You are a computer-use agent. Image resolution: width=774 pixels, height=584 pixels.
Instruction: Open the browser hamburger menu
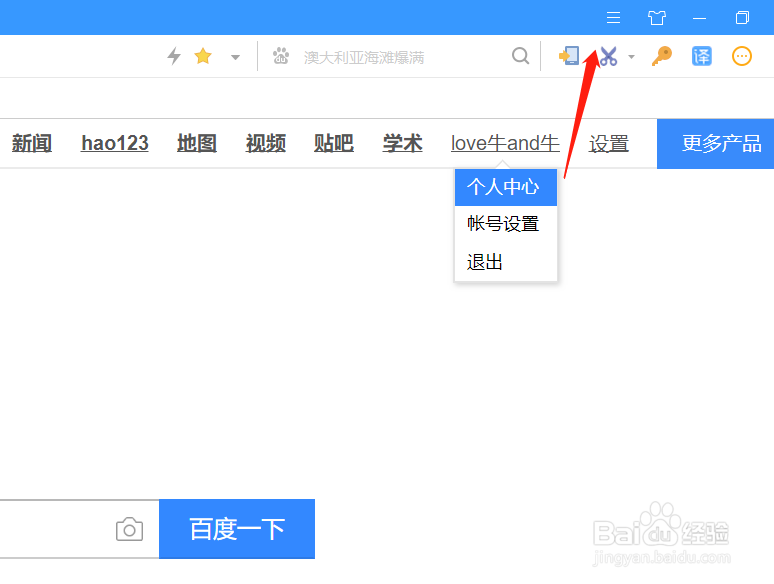coord(613,18)
